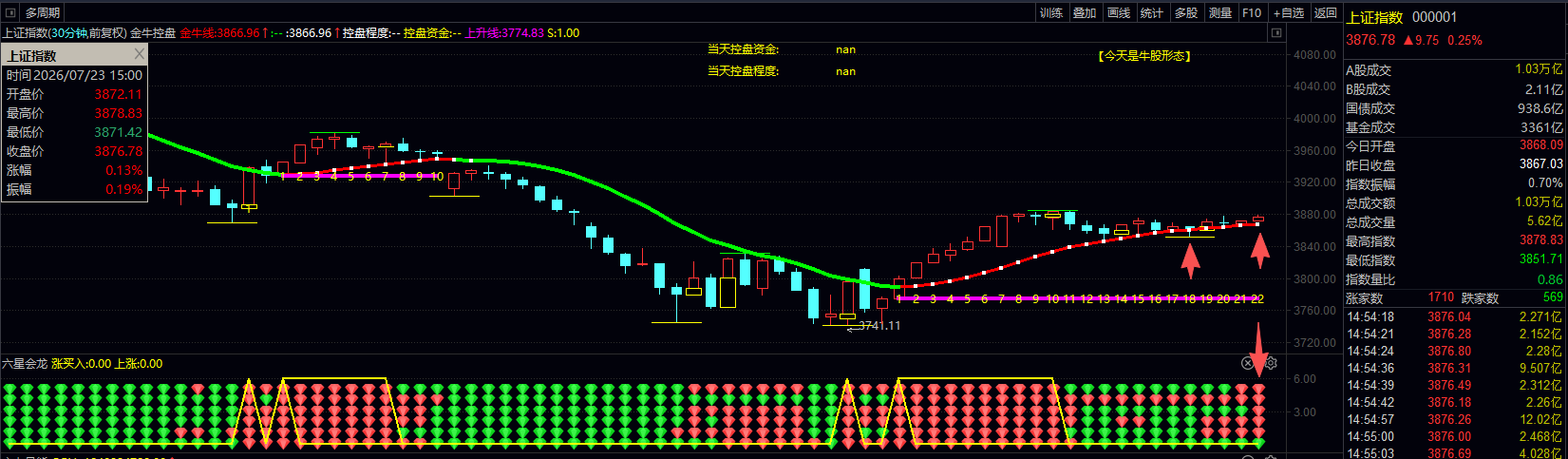This screenshot has height=459, width=1568.
Task: Open the 多周期 multi-period tab
Action: point(43,12)
